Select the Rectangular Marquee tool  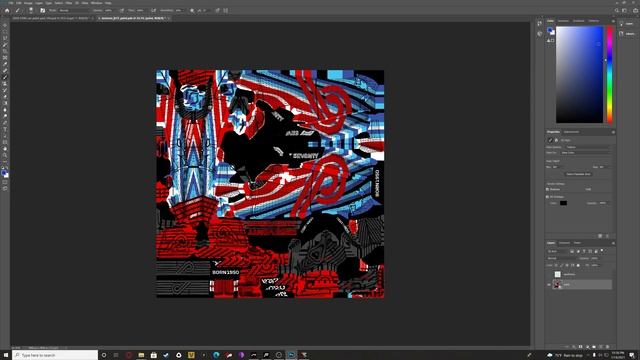point(5,32)
